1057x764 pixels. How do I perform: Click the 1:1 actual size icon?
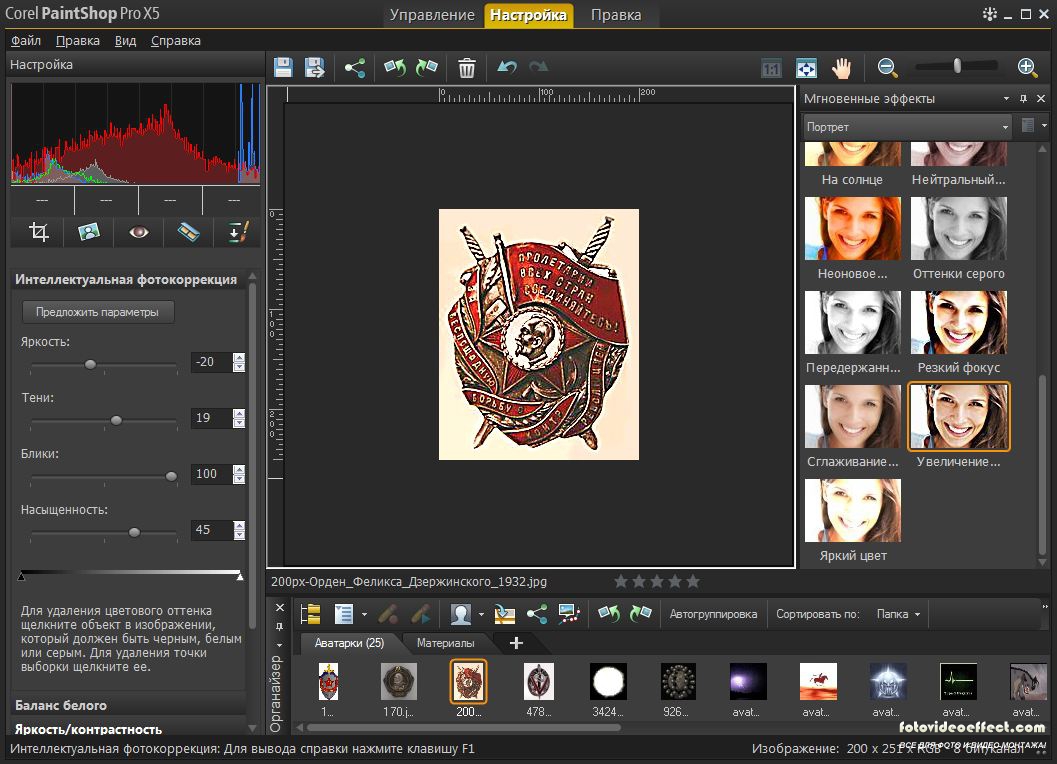click(x=771, y=68)
